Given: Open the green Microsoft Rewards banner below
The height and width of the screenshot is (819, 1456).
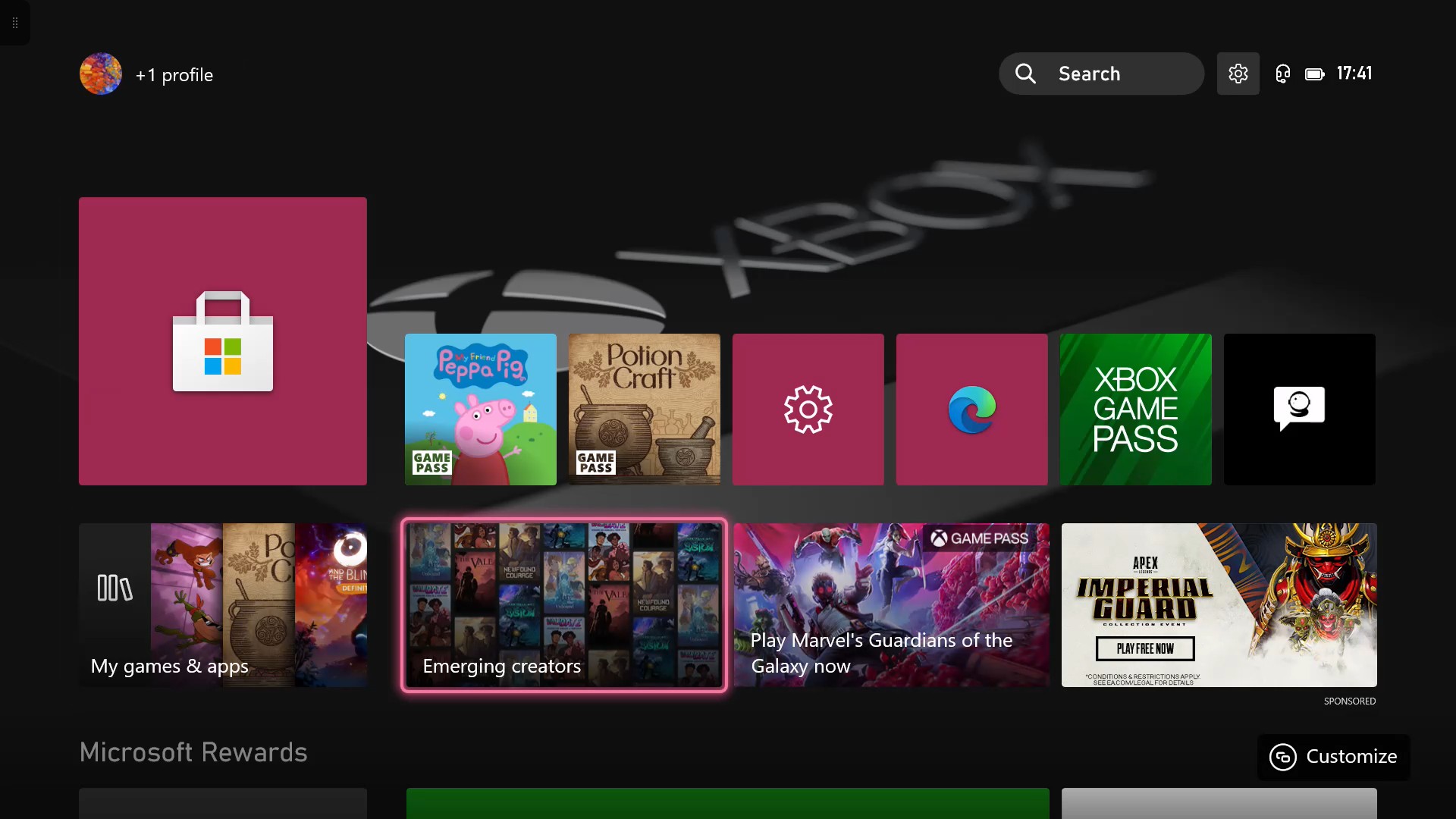Looking at the screenshot, I should pos(728,803).
